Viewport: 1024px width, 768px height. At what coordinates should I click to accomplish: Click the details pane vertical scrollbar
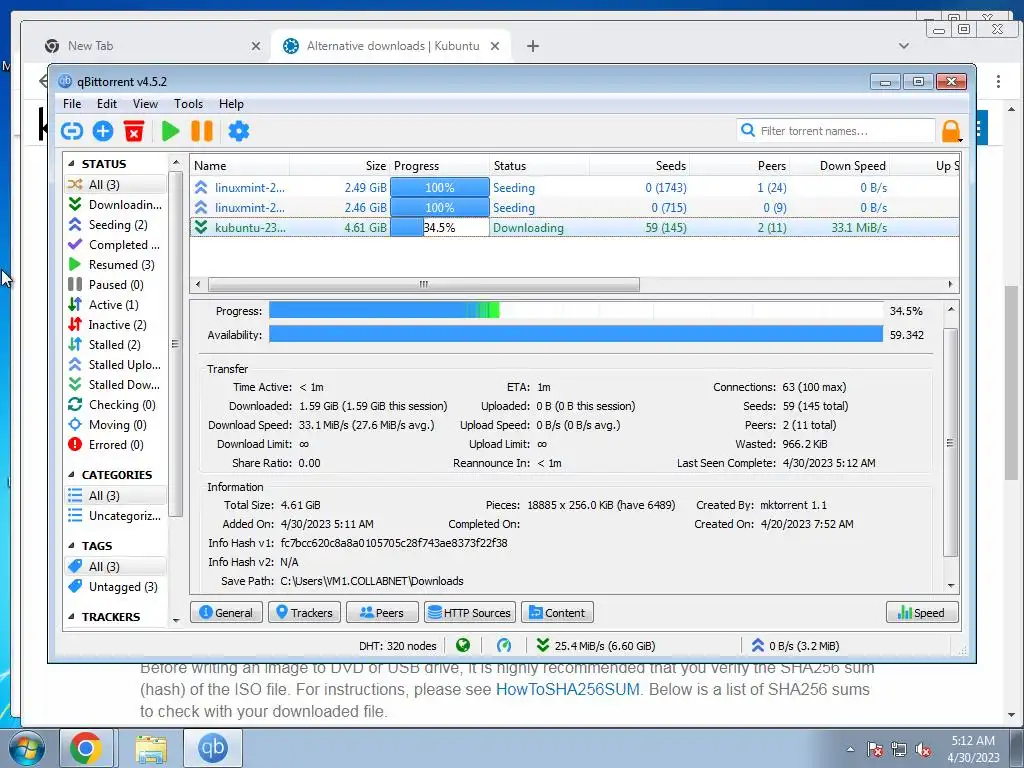click(x=951, y=443)
